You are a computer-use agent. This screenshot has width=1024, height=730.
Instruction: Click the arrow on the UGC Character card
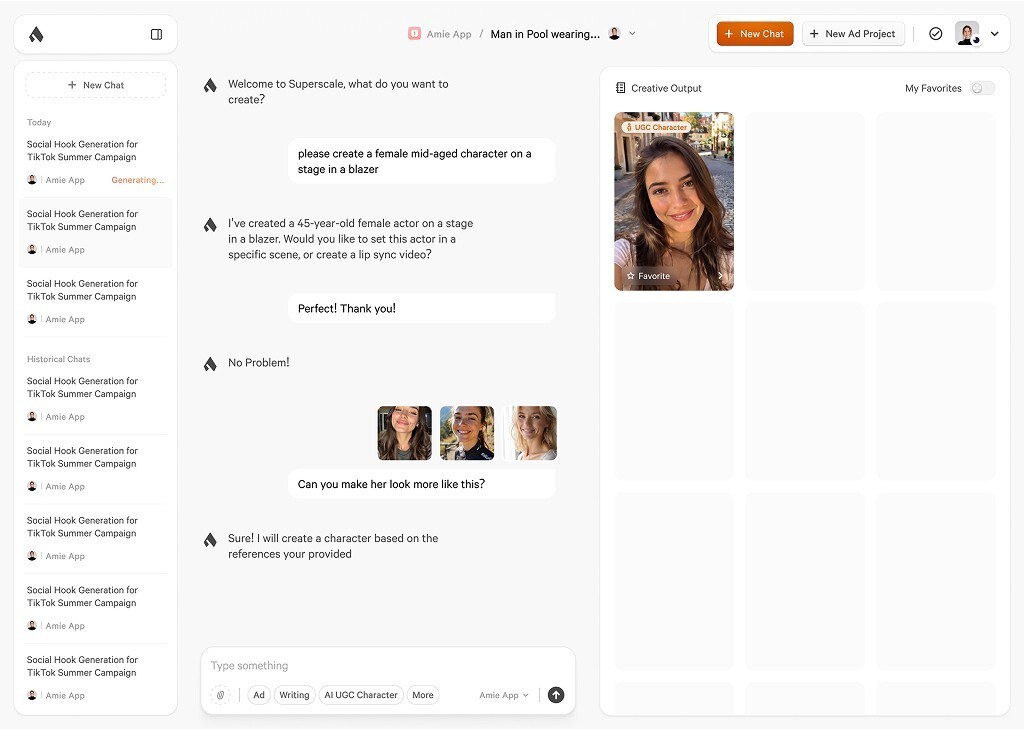coord(720,276)
